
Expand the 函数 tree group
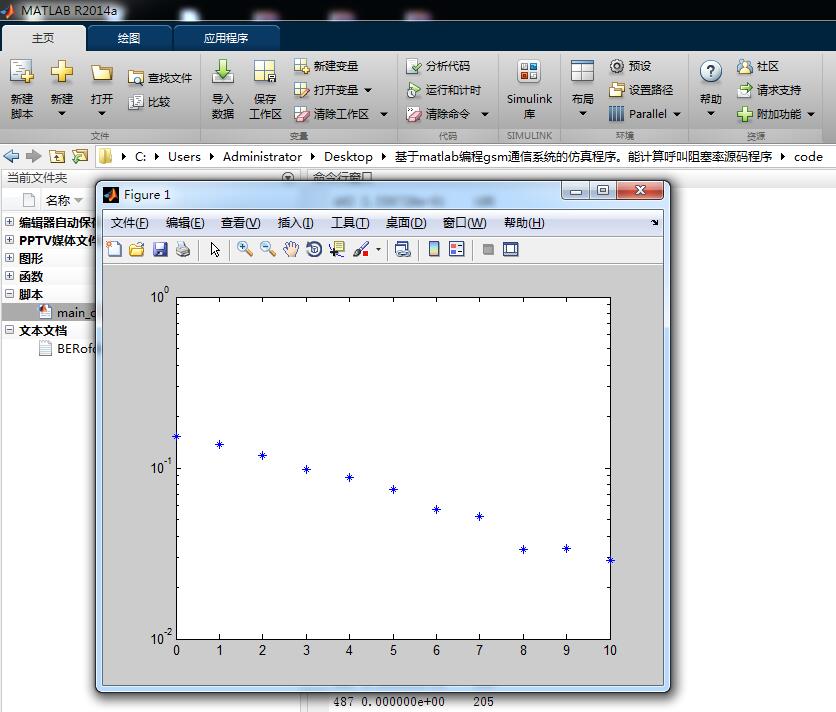[x=10, y=276]
